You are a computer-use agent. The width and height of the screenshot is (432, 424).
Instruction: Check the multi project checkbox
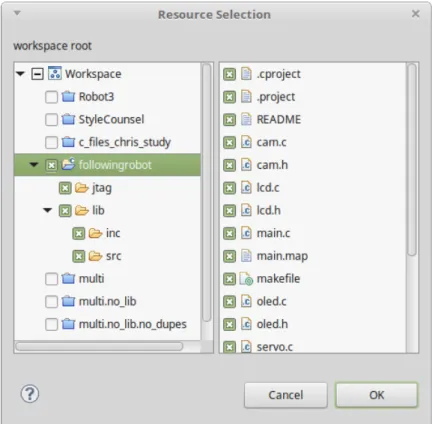51,279
